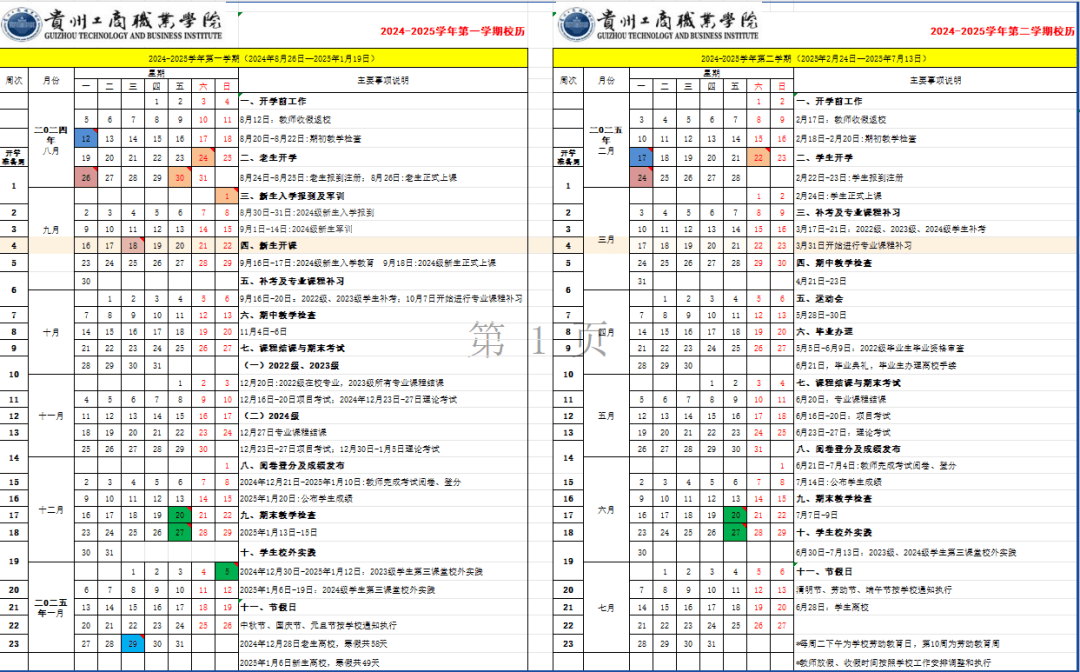Image resolution: width=1080 pixels, height=672 pixels.
Task: Click the heading 六、毕业办理
Action: click(824, 332)
